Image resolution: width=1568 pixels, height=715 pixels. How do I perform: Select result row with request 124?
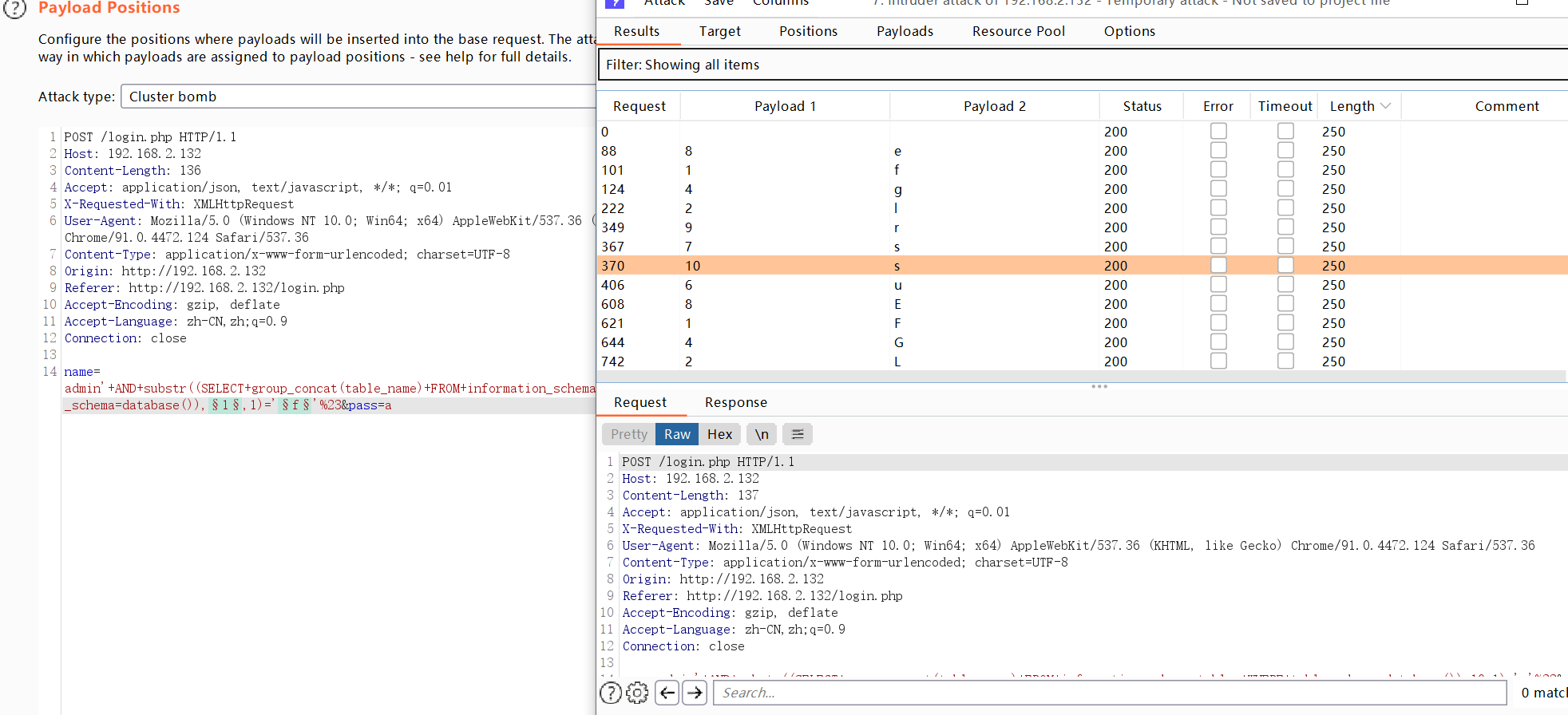1083,188
